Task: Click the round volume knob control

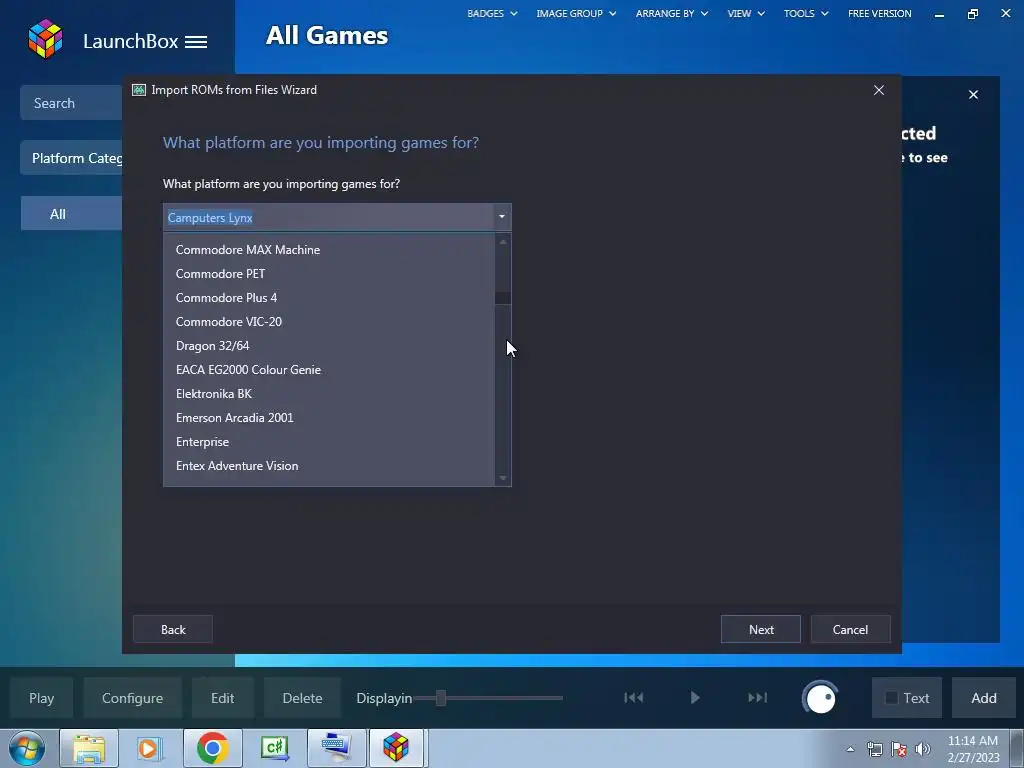Action: tap(820, 698)
